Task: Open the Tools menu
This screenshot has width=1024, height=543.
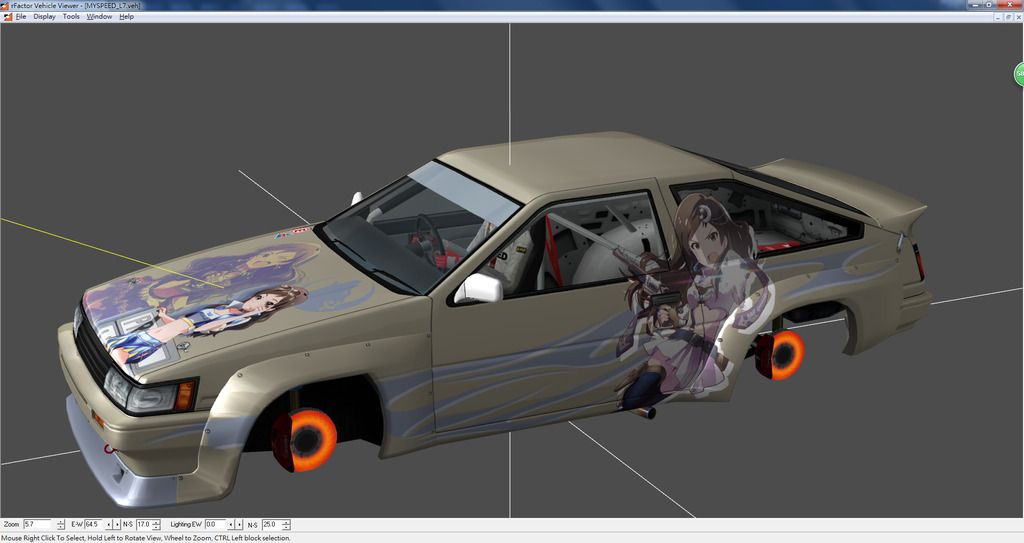Action: point(71,17)
